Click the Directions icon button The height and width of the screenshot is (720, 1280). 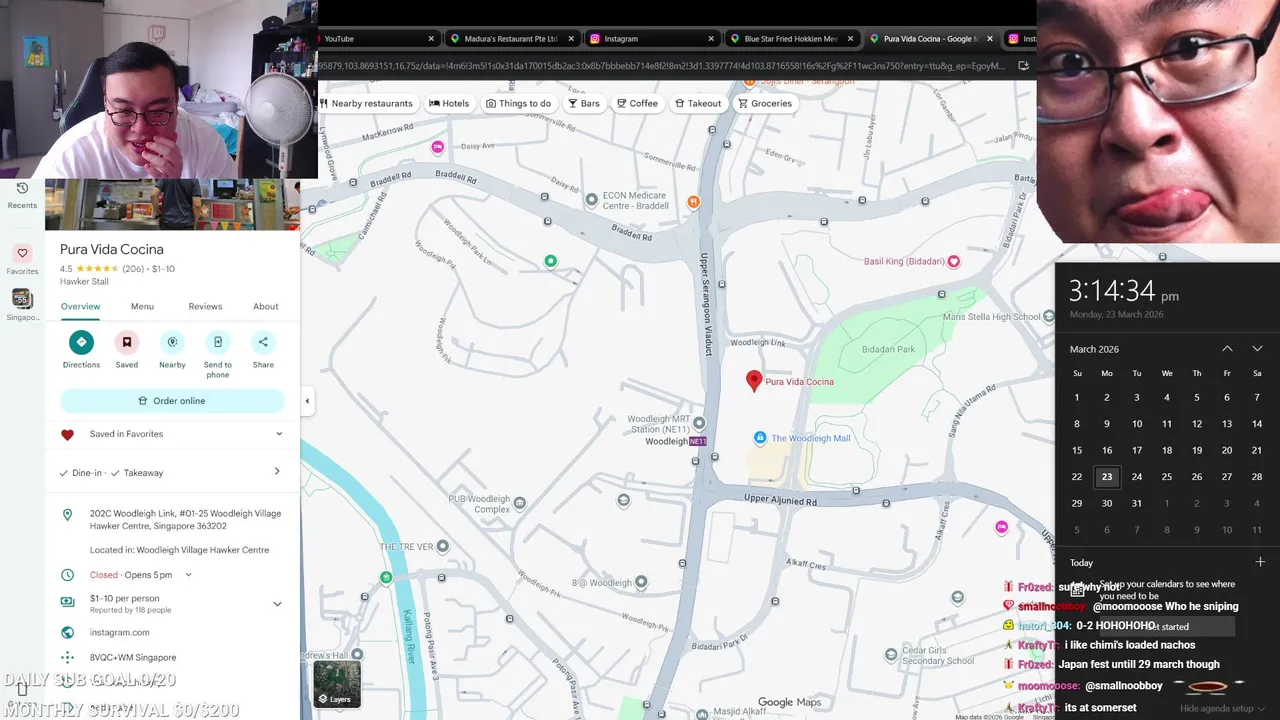(x=81, y=342)
